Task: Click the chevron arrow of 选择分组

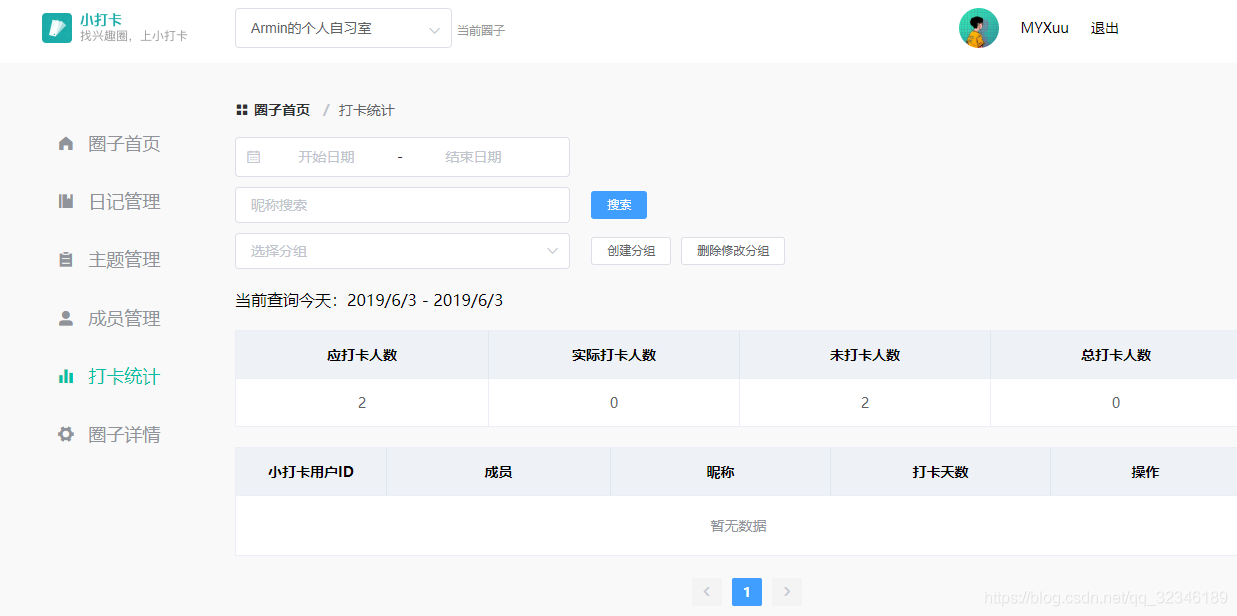Action: click(553, 251)
